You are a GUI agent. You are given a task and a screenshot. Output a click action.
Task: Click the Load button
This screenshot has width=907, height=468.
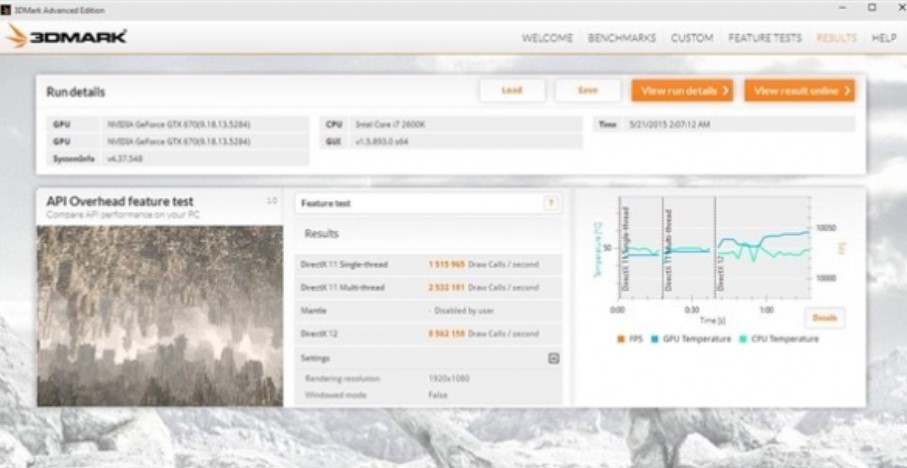coord(511,91)
